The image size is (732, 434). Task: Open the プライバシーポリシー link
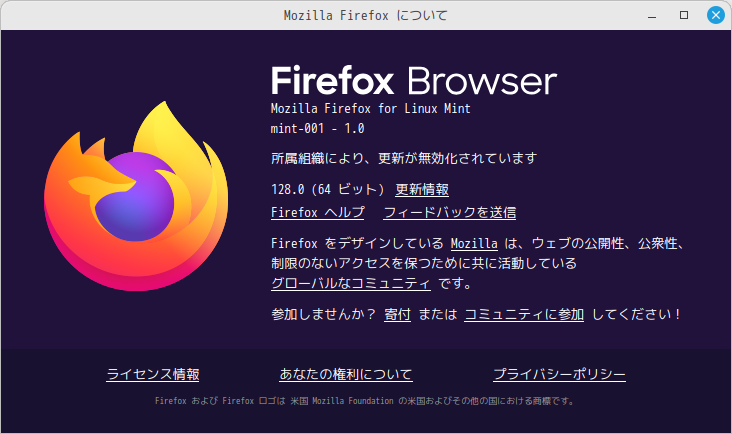pyautogui.click(x=559, y=374)
